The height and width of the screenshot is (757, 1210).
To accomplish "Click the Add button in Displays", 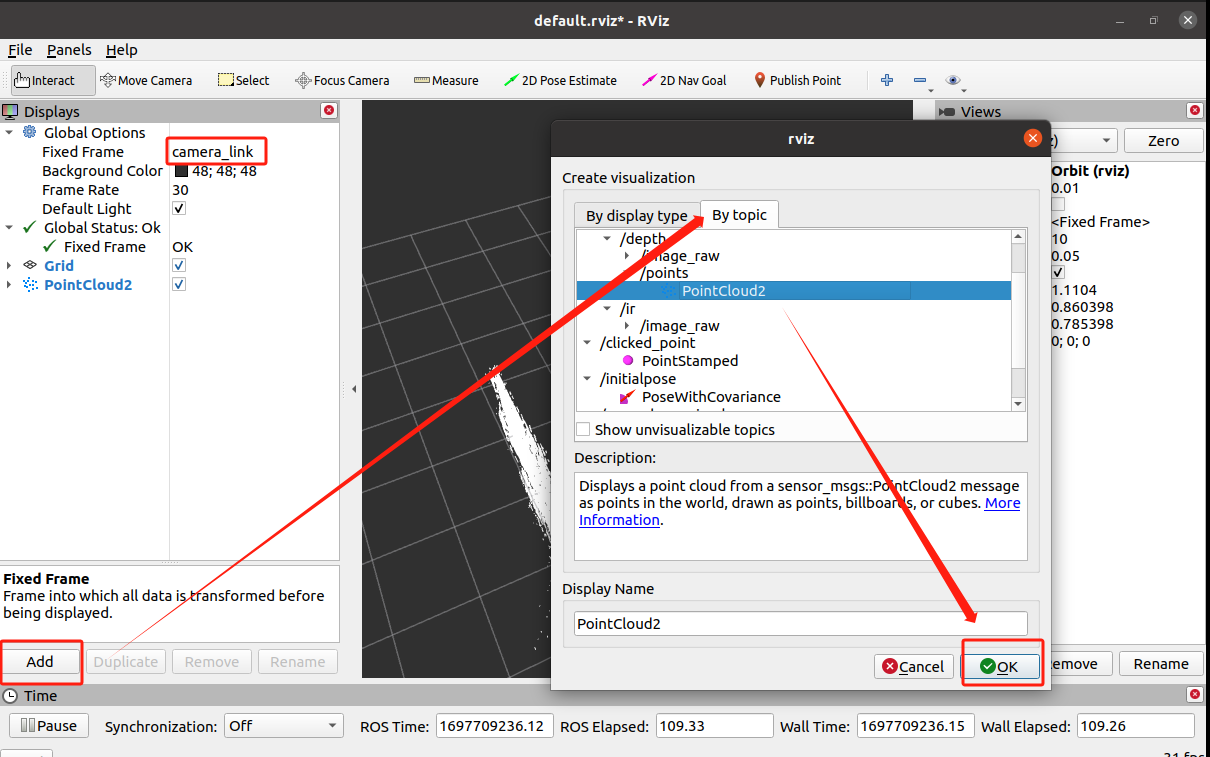I will click(x=41, y=662).
